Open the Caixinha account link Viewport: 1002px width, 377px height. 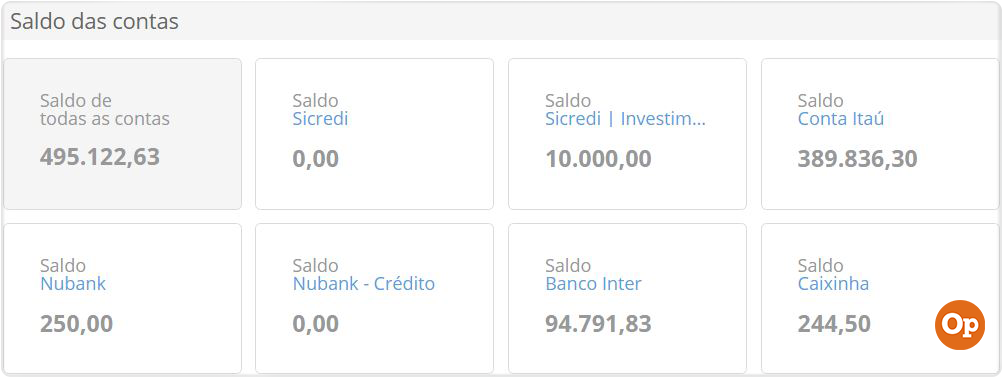click(x=833, y=284)
